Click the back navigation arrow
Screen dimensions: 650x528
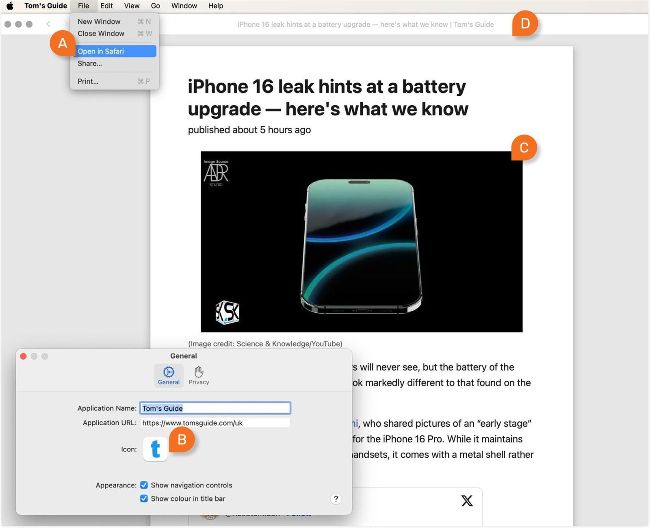[48, 23]
